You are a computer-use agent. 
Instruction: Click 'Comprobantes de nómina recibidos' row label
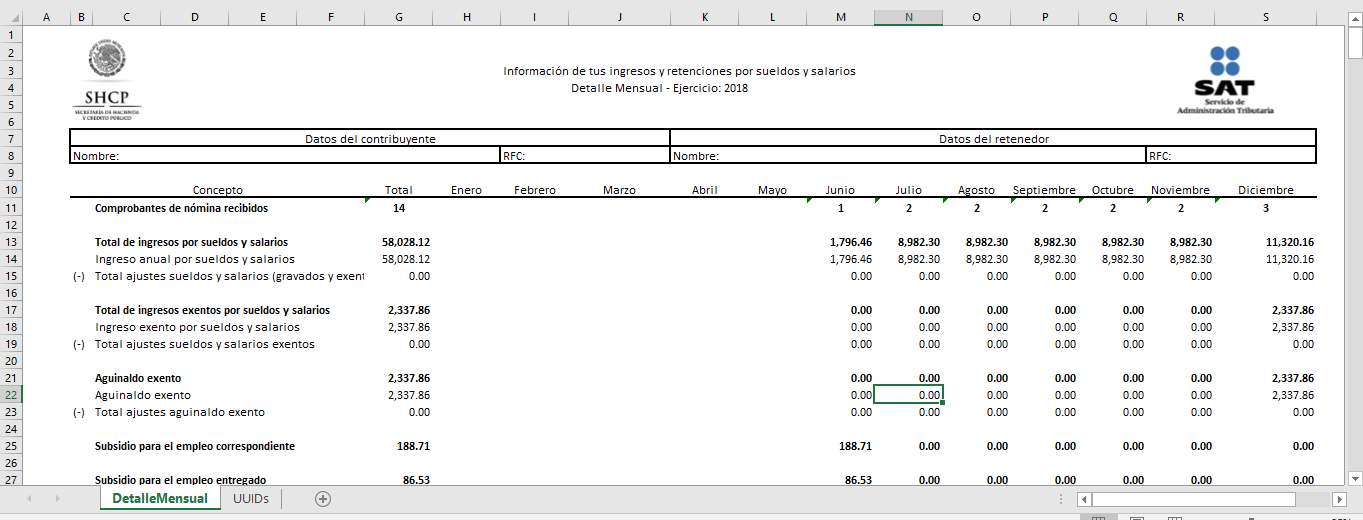181,208
